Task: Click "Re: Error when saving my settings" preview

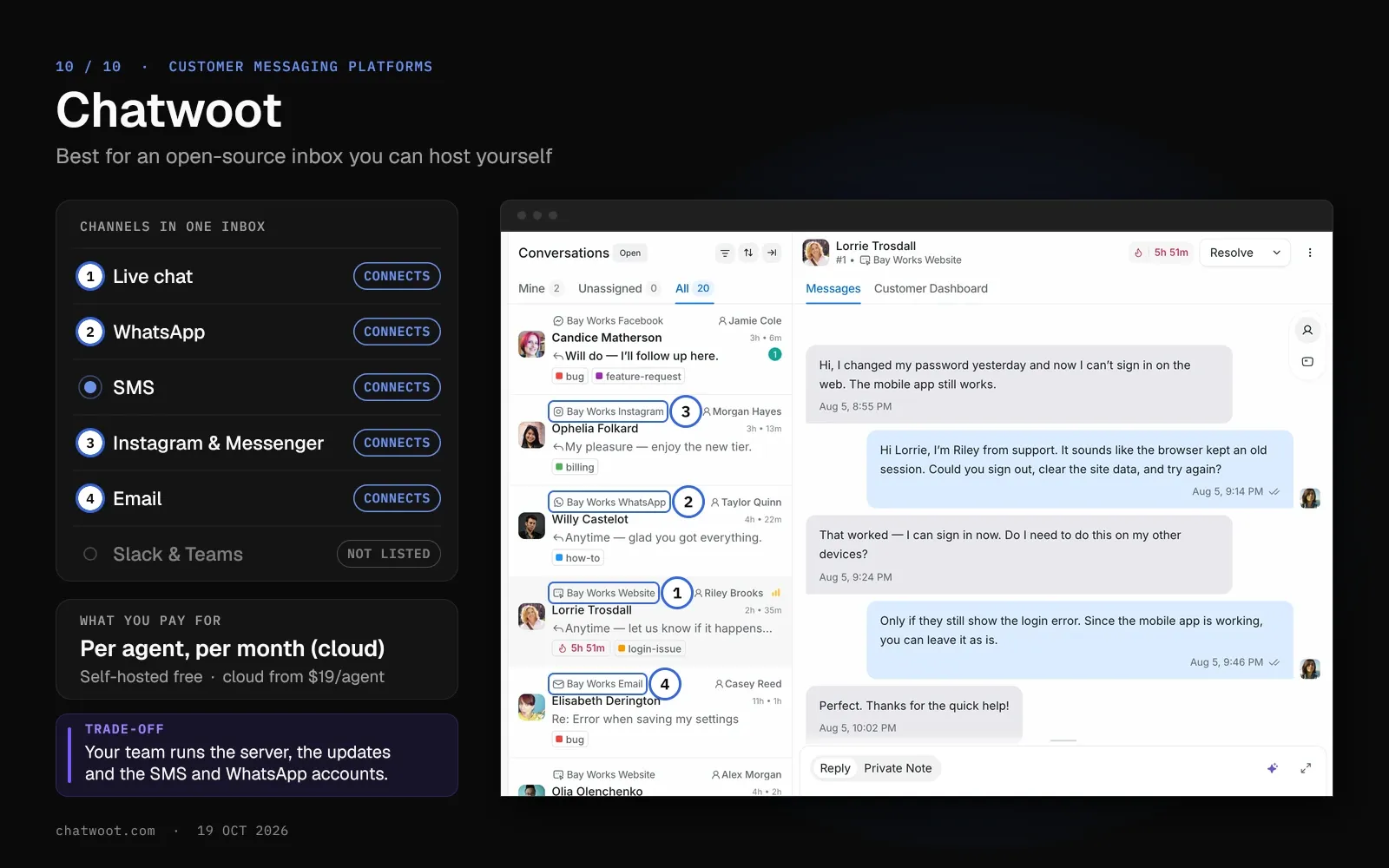Action: 645,720
